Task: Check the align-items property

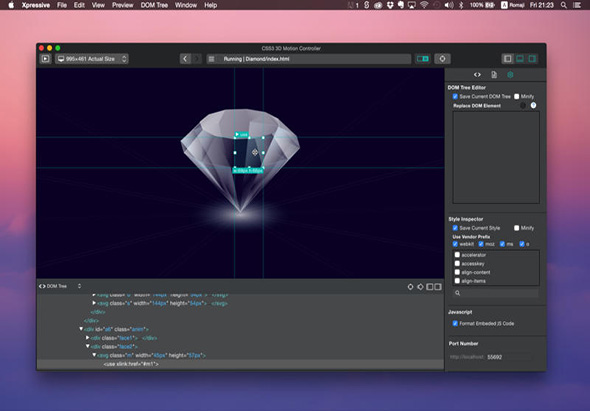Action: pyautogui.click(x=457, y=281)
